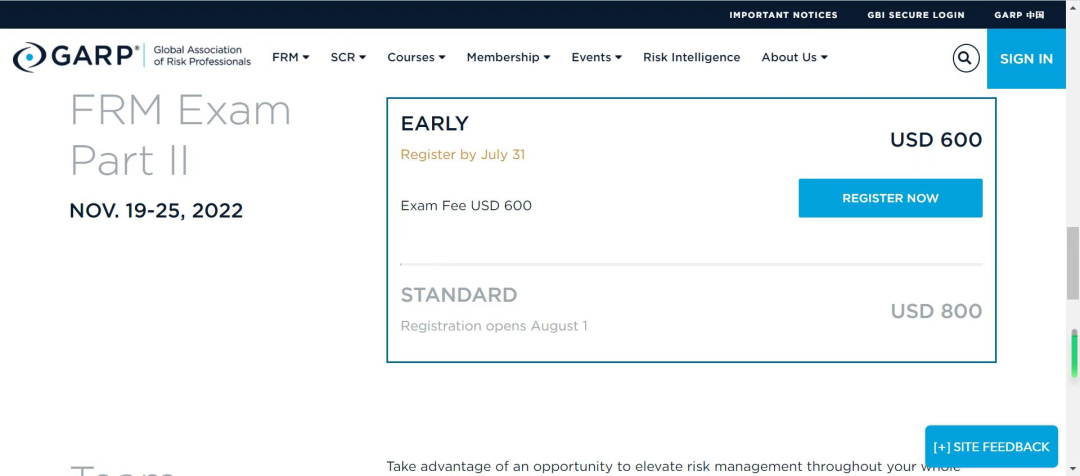Select the EARLY registration heading
The height and width of the screenshot is (476, 1080).
pyautogui.click(x=434, y=124)
